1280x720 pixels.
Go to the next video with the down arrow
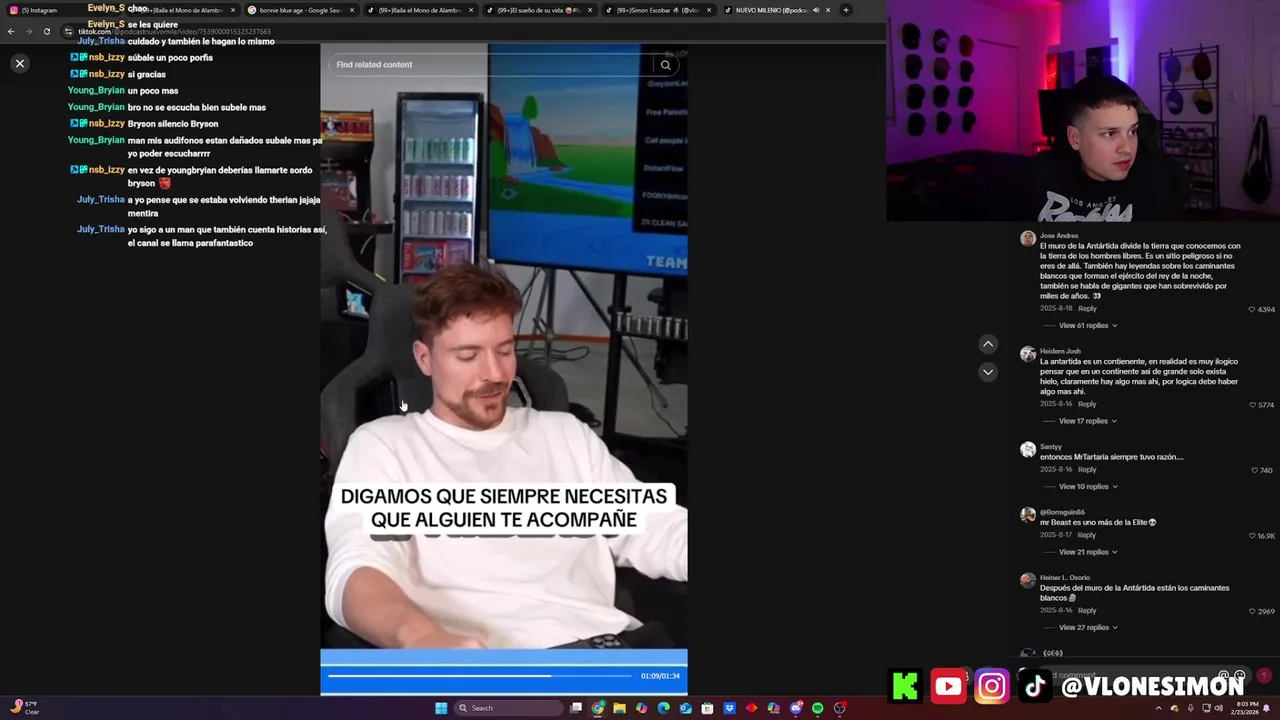[x=988, y=372]
